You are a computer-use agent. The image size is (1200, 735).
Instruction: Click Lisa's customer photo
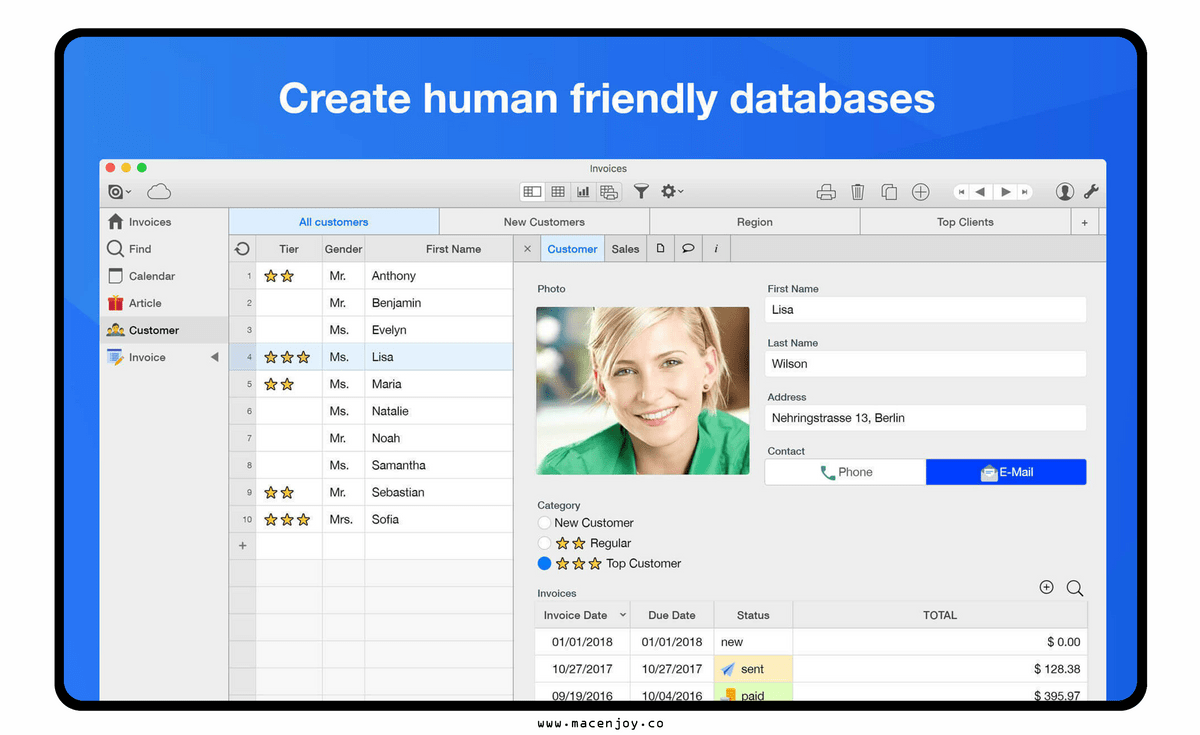click(x=643, y=390)
